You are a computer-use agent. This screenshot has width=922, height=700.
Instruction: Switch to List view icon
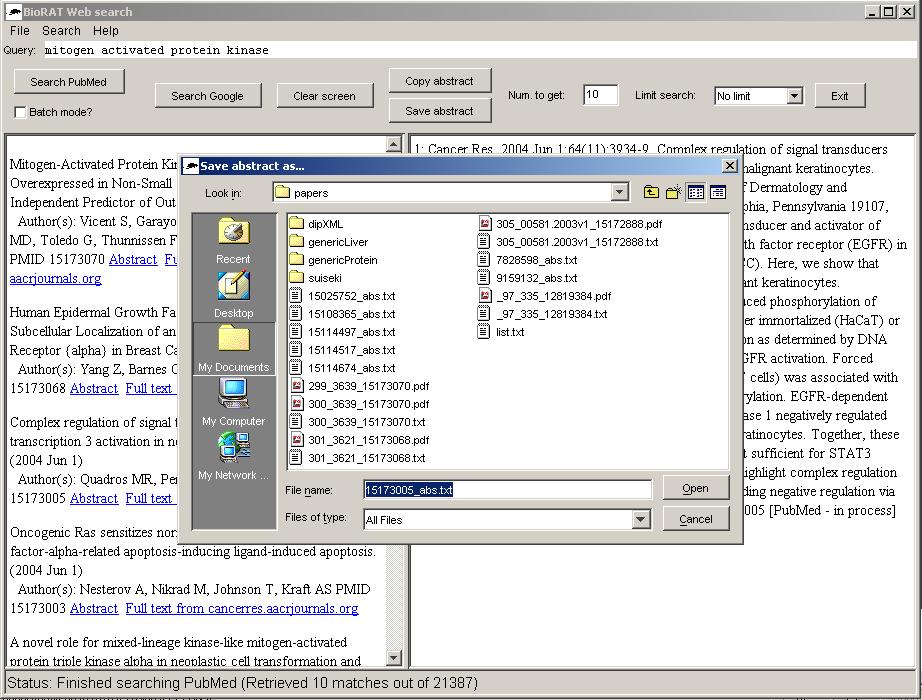[696, 192]
